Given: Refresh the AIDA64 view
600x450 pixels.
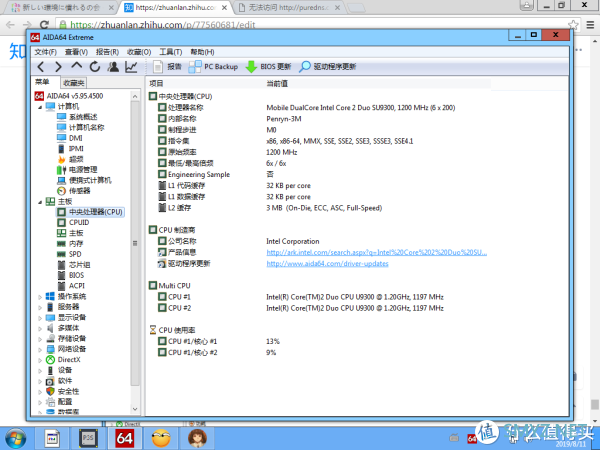Looking at the screenshot, I should (x=95, y=67).
